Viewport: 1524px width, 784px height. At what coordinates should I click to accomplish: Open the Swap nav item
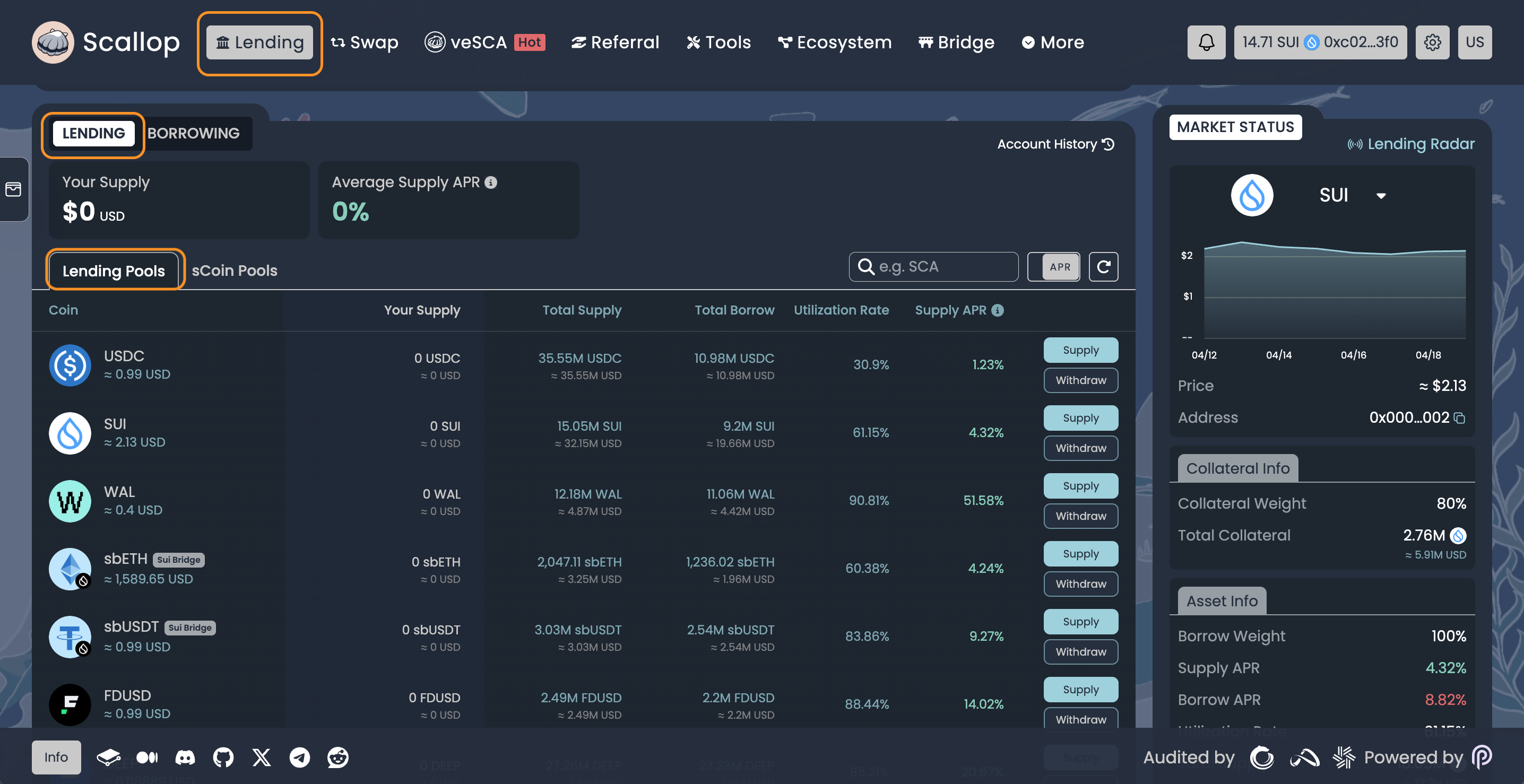365,42
